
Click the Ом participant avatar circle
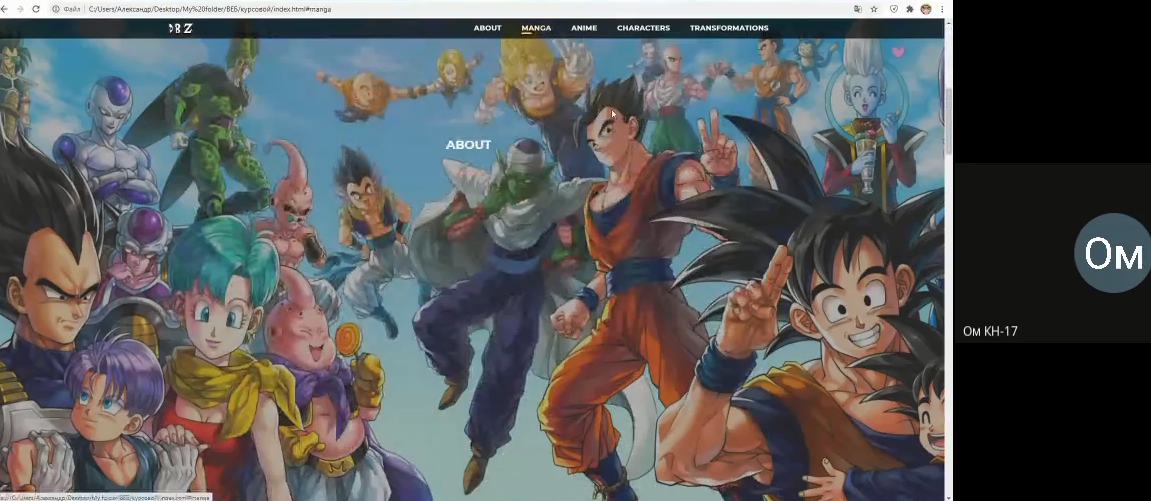pyautogui.click(x=1112, y=254)
